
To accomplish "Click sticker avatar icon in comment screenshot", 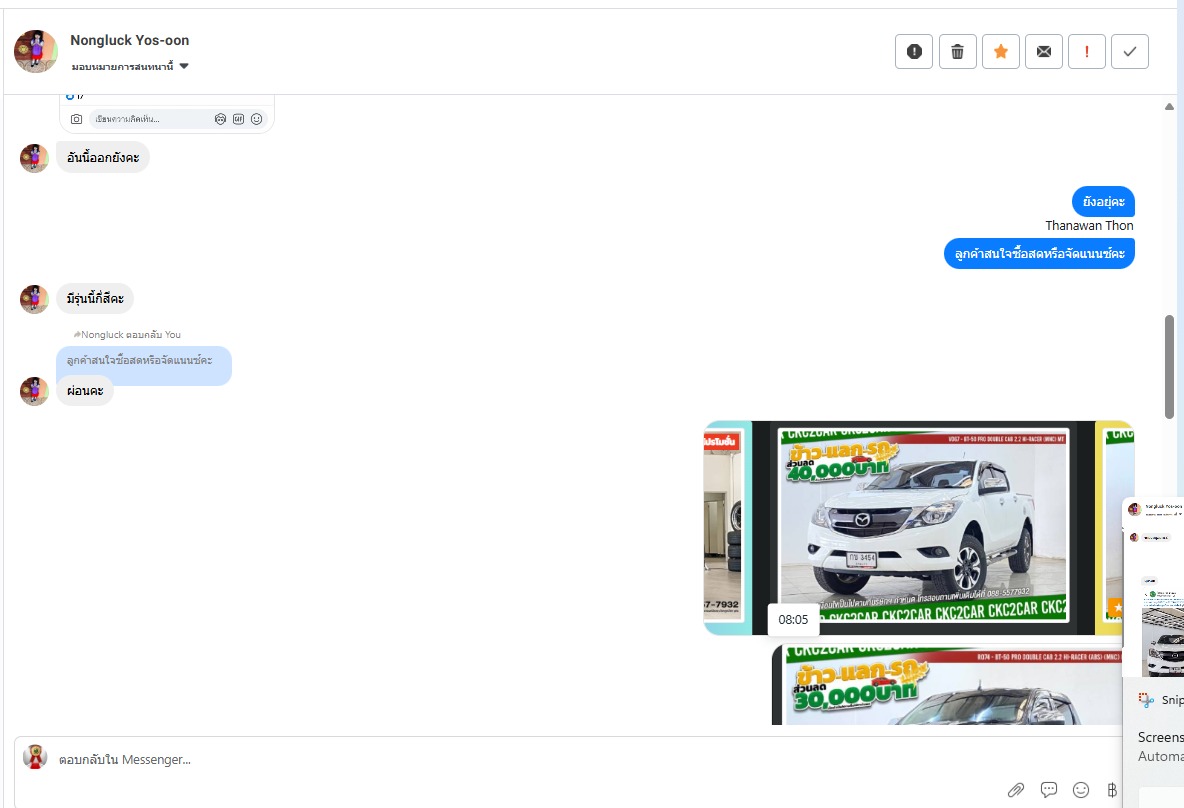I will click(x=220, y=119).
